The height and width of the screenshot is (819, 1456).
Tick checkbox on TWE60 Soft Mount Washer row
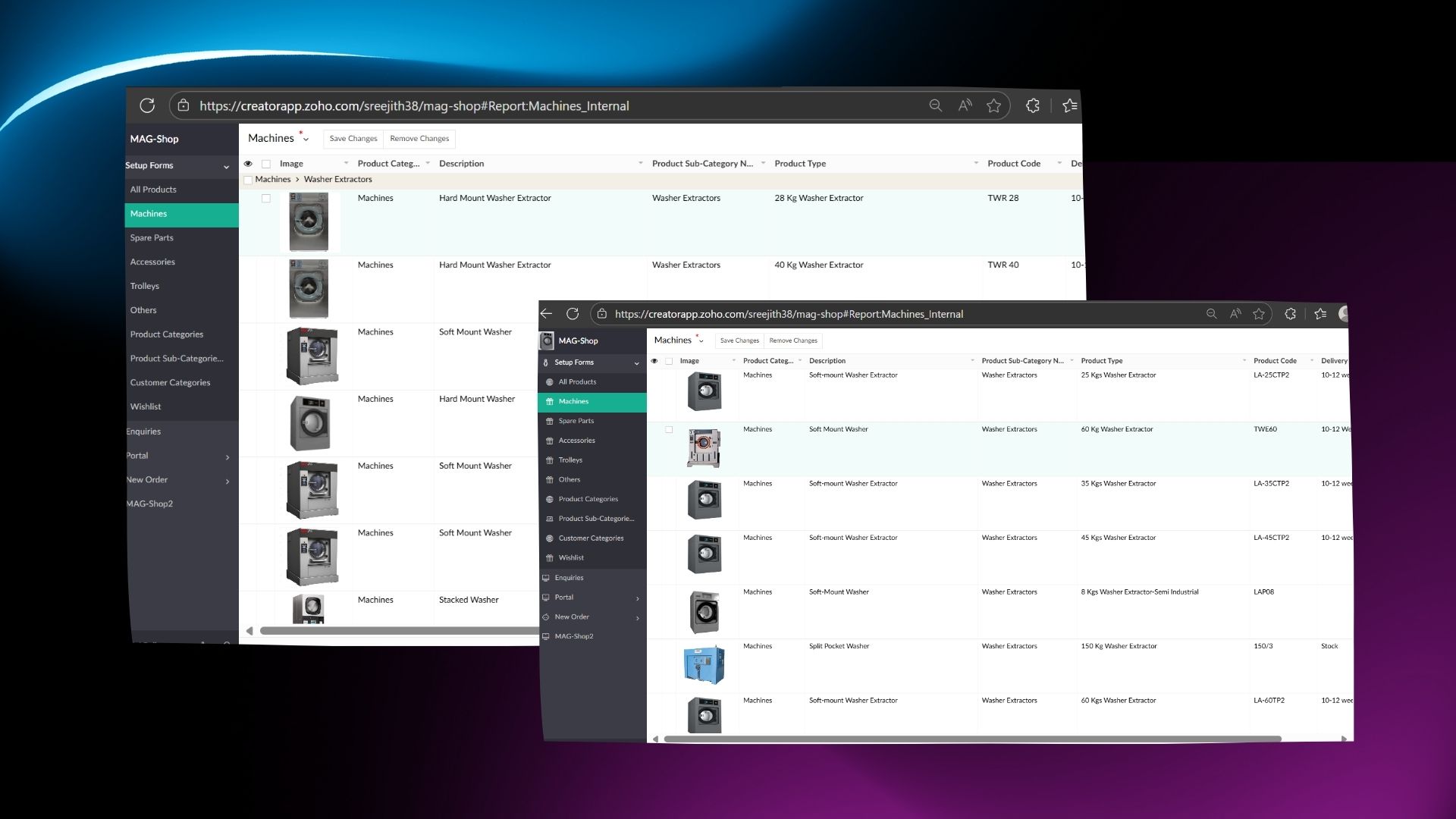(x=669, y=430)
